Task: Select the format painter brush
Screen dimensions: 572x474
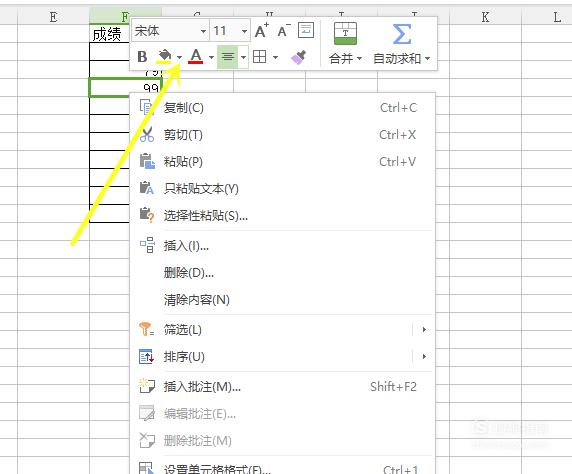Action: pos(298,57)
